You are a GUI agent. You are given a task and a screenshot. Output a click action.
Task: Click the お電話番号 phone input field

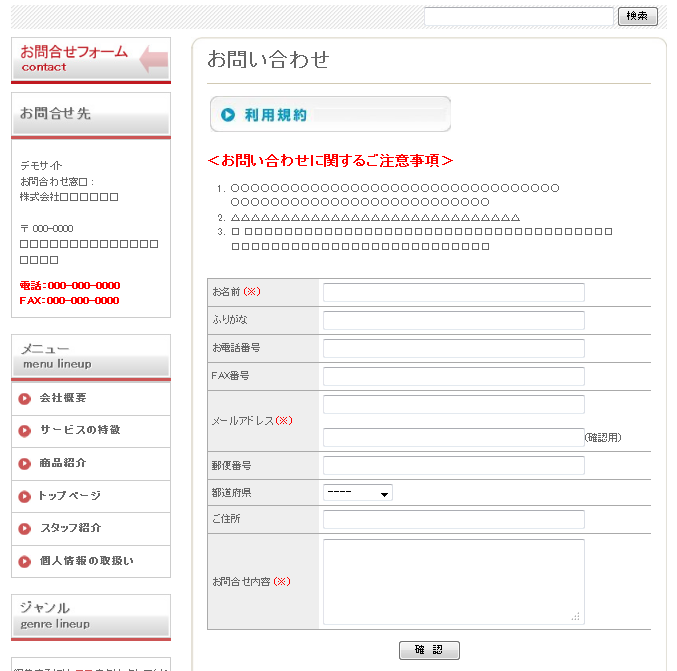coord(453,348)
